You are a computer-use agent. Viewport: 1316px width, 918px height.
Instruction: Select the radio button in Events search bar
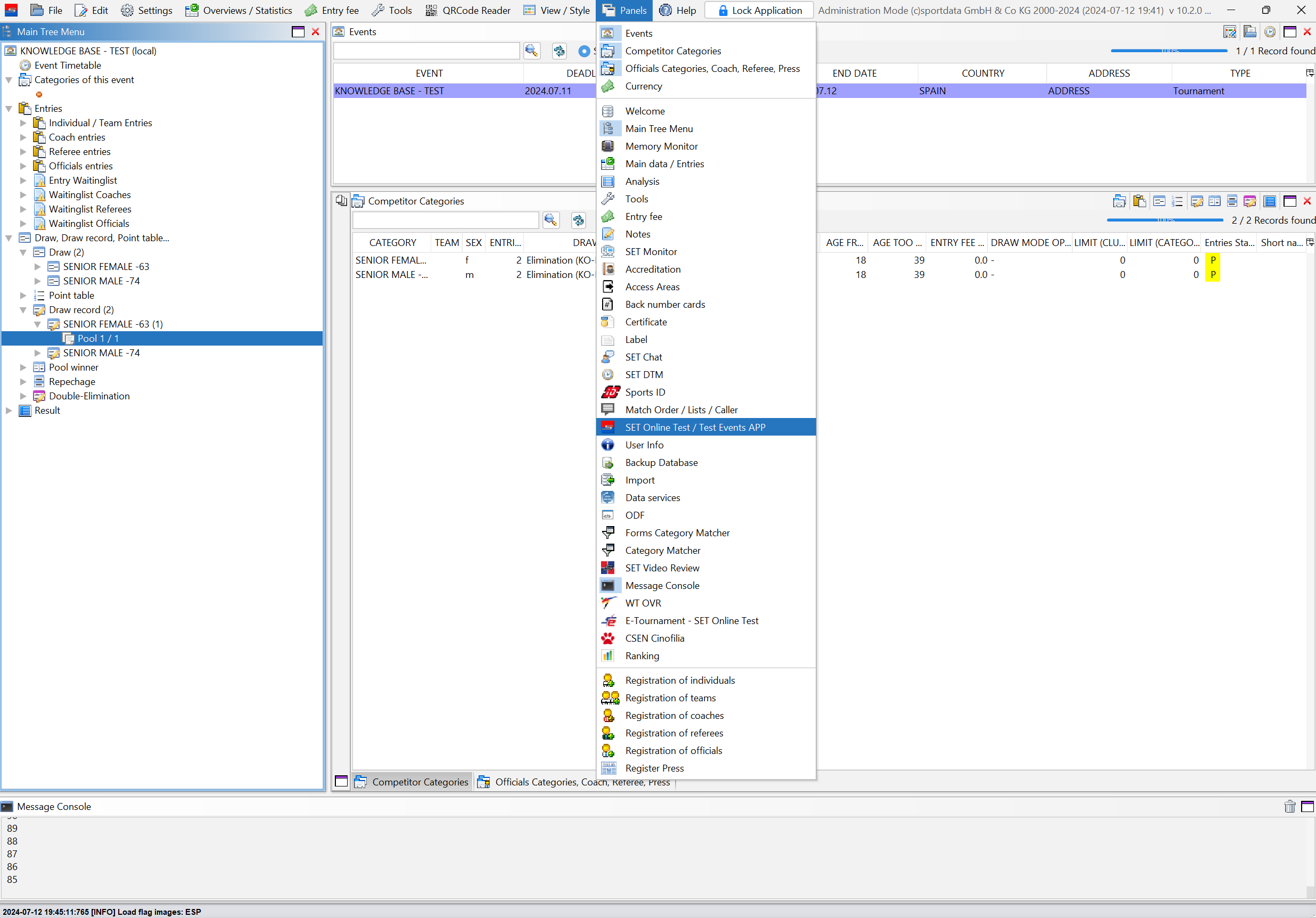tap(583, 52)
